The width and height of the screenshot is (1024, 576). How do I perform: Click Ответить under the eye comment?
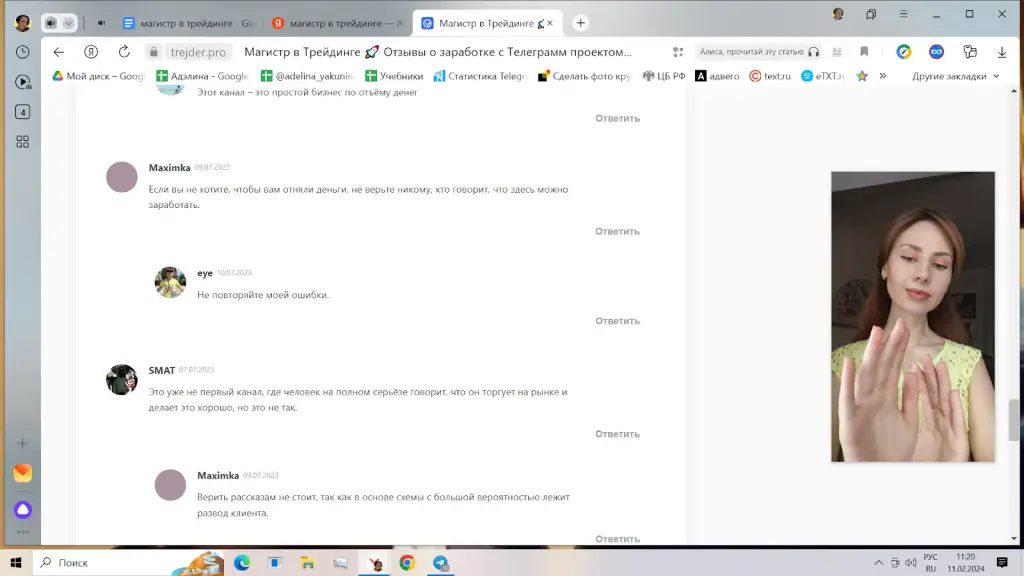click(x=617, y=321)
